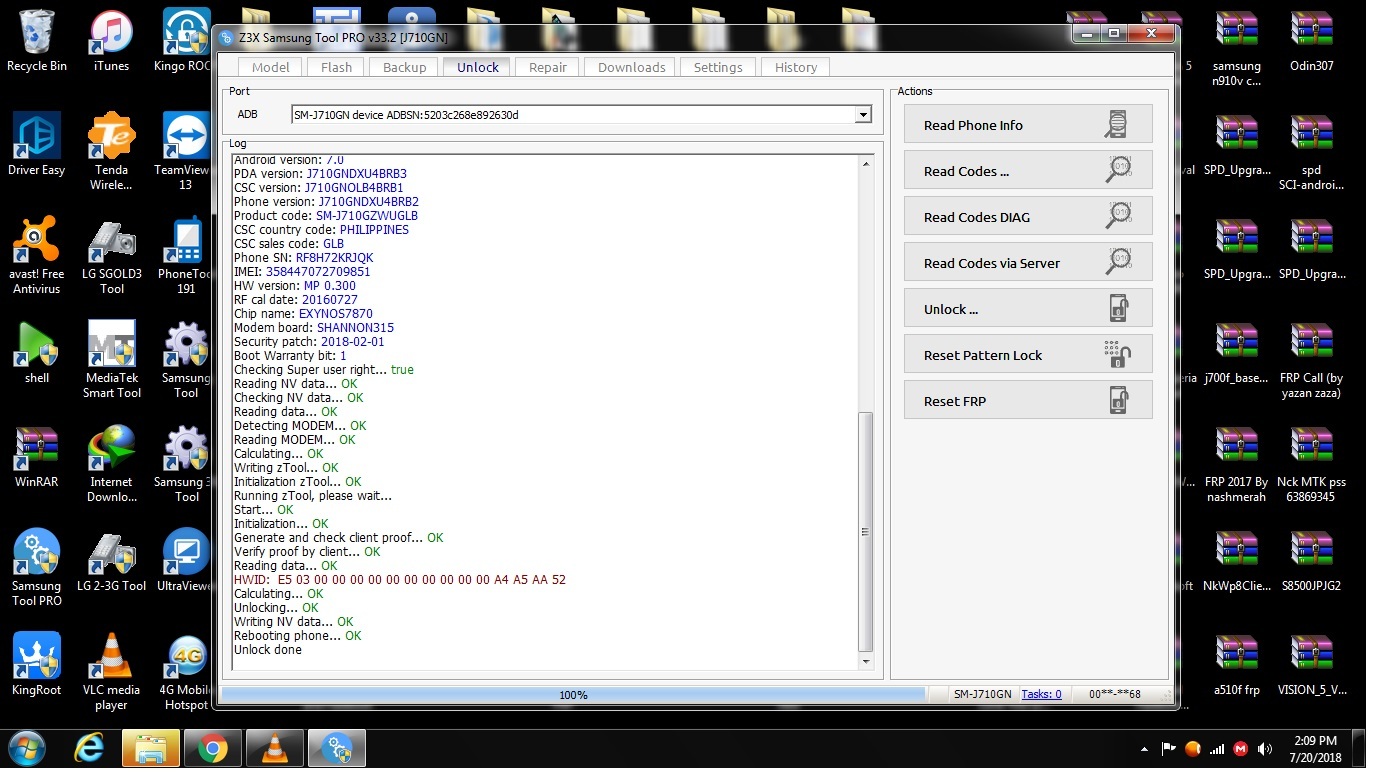1376x783 pixels.
Task: Show hidden system tray icons
Action: [x=1144, y=748]
